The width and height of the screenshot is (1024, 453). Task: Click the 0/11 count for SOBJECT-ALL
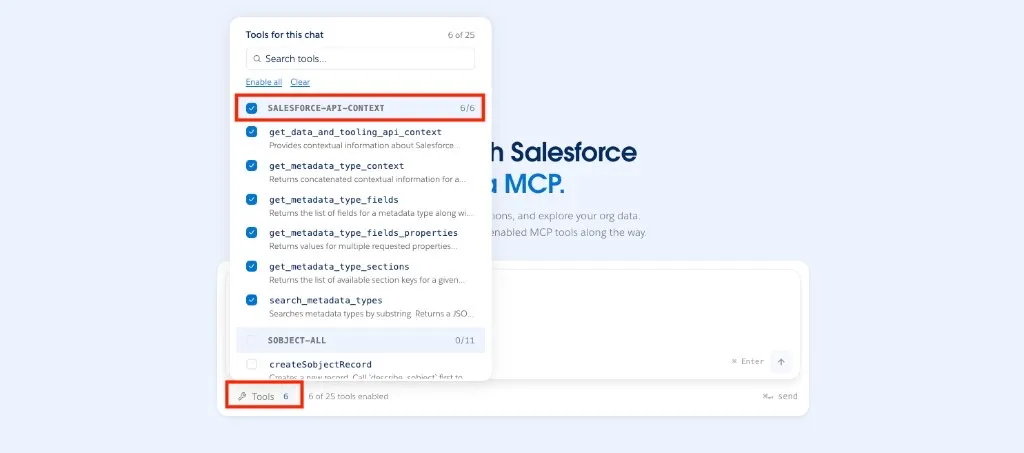(x=465, y=340)
